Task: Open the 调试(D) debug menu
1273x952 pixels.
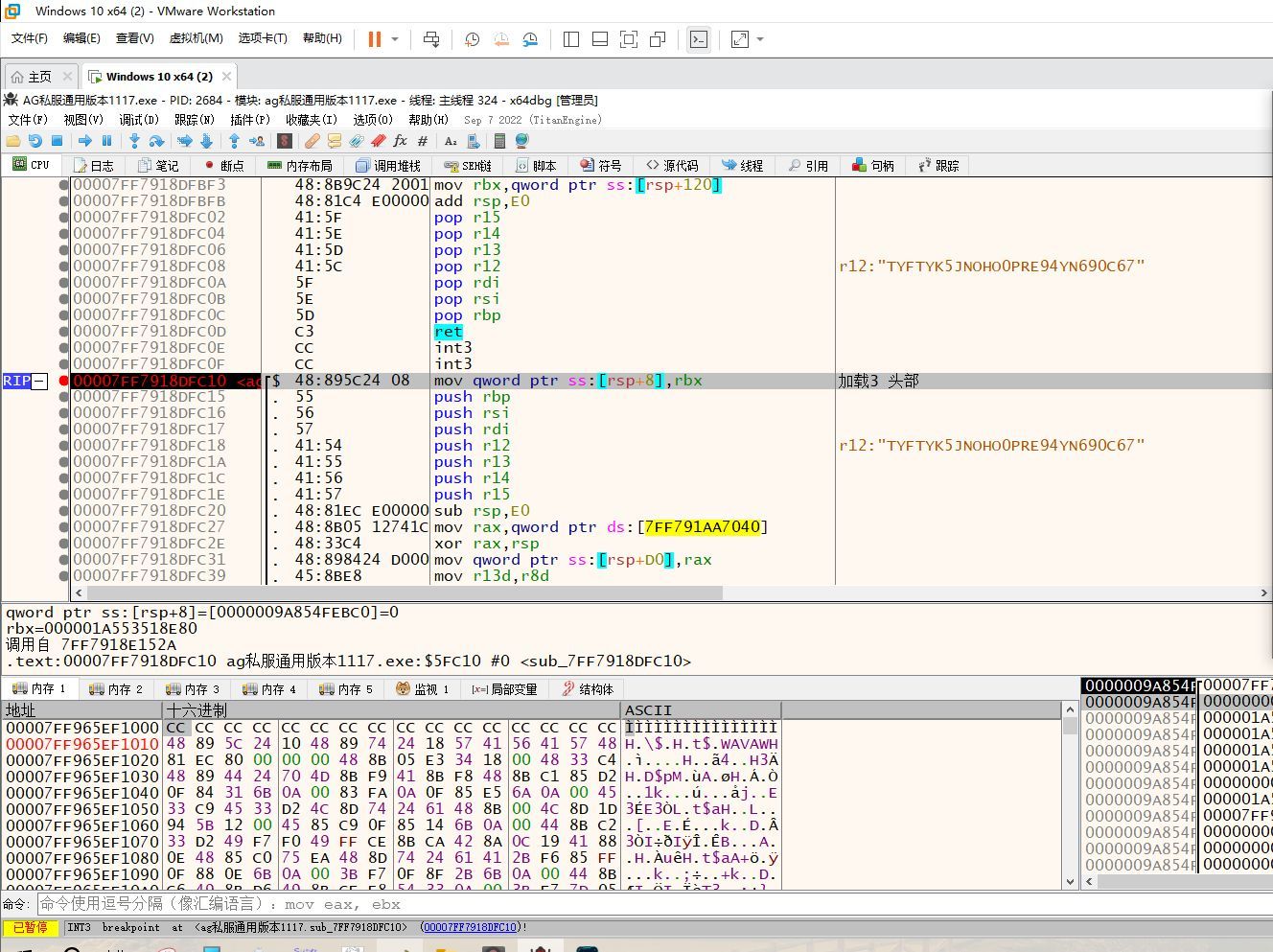Action: [139, 120]
